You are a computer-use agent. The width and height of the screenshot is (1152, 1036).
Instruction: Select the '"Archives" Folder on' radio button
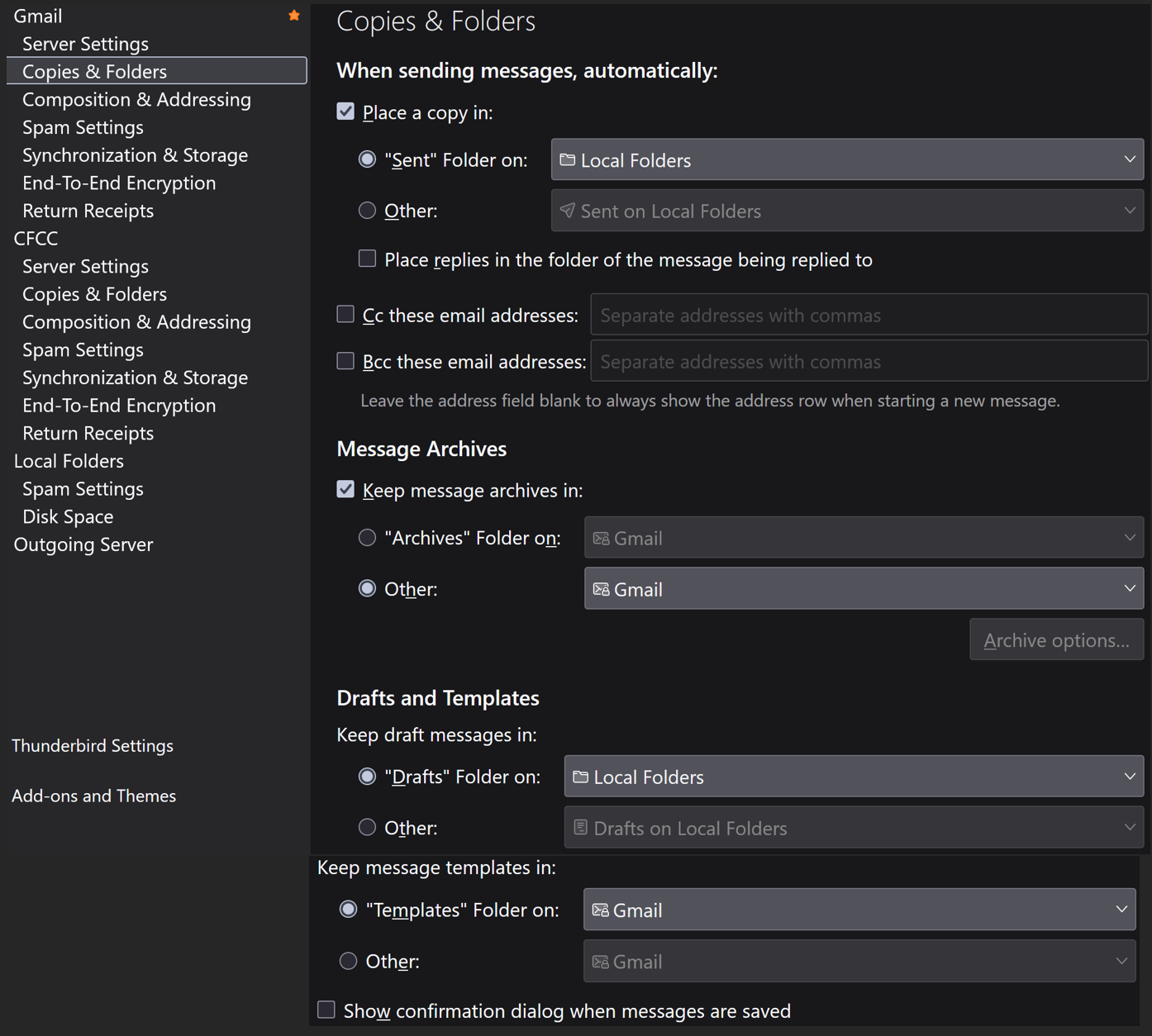click(x=367, y=538)
